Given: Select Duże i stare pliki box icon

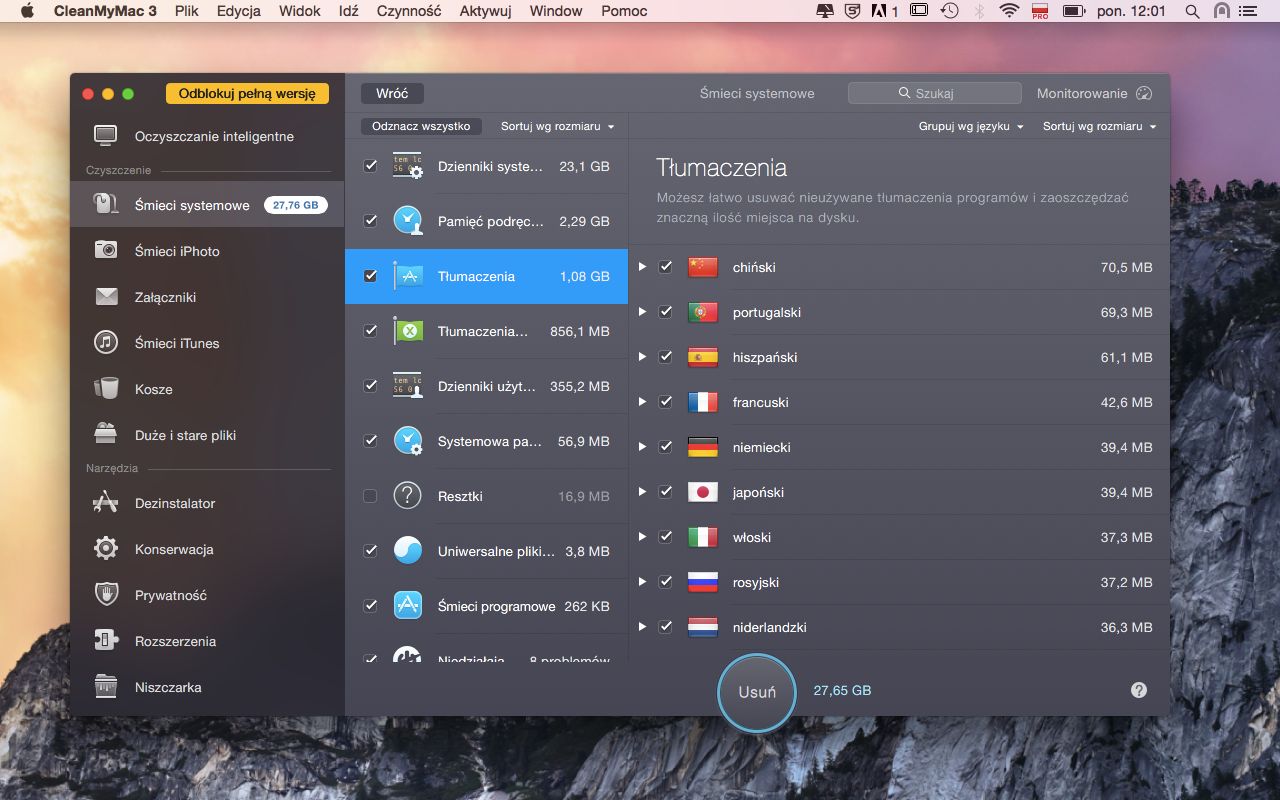Looking at the screenshot, I should 106,435.
